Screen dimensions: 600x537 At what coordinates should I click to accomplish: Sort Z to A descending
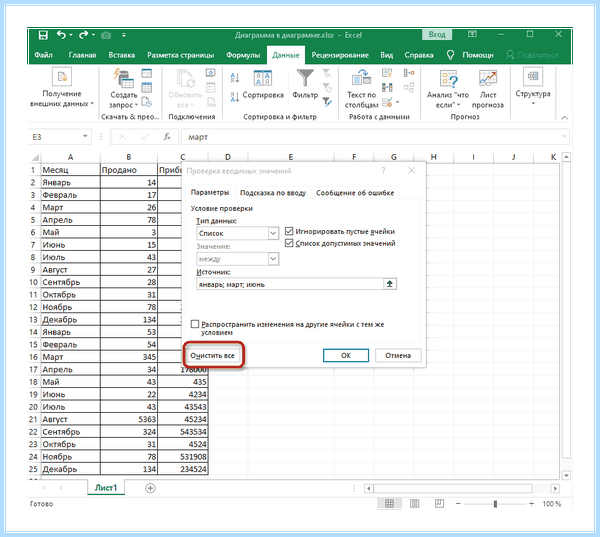click(235, 97)
